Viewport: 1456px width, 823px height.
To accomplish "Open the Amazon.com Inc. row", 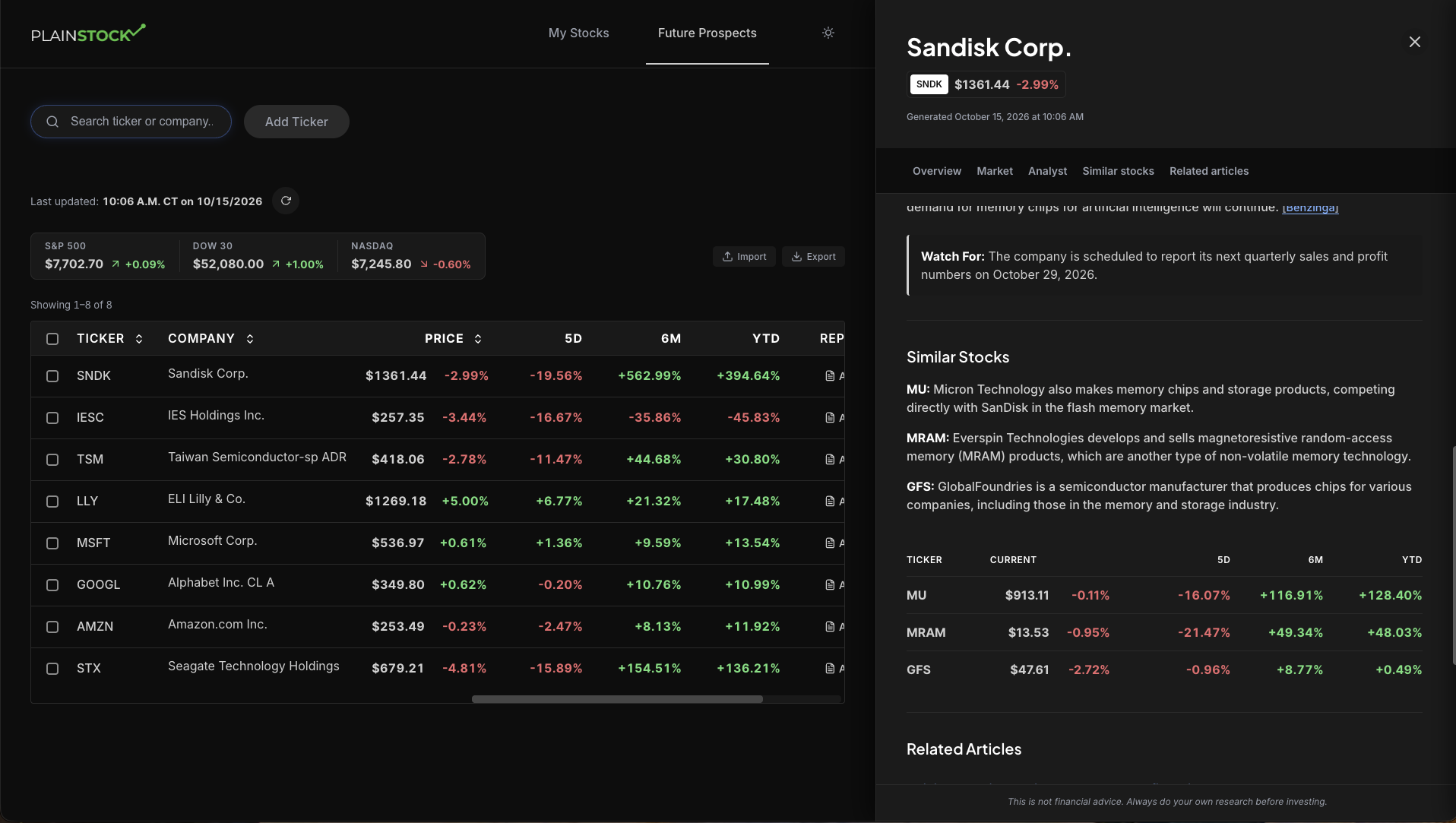I will (438, 627).
